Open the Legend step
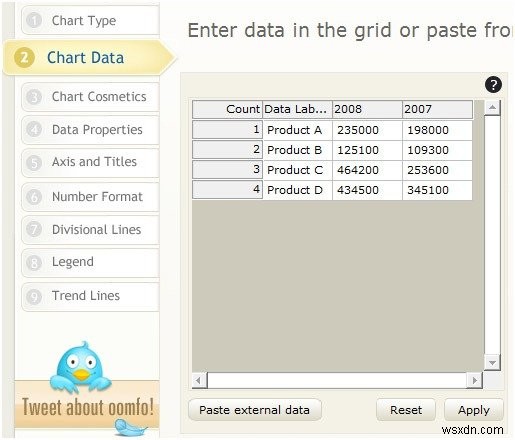 click(x=91, y=262)
